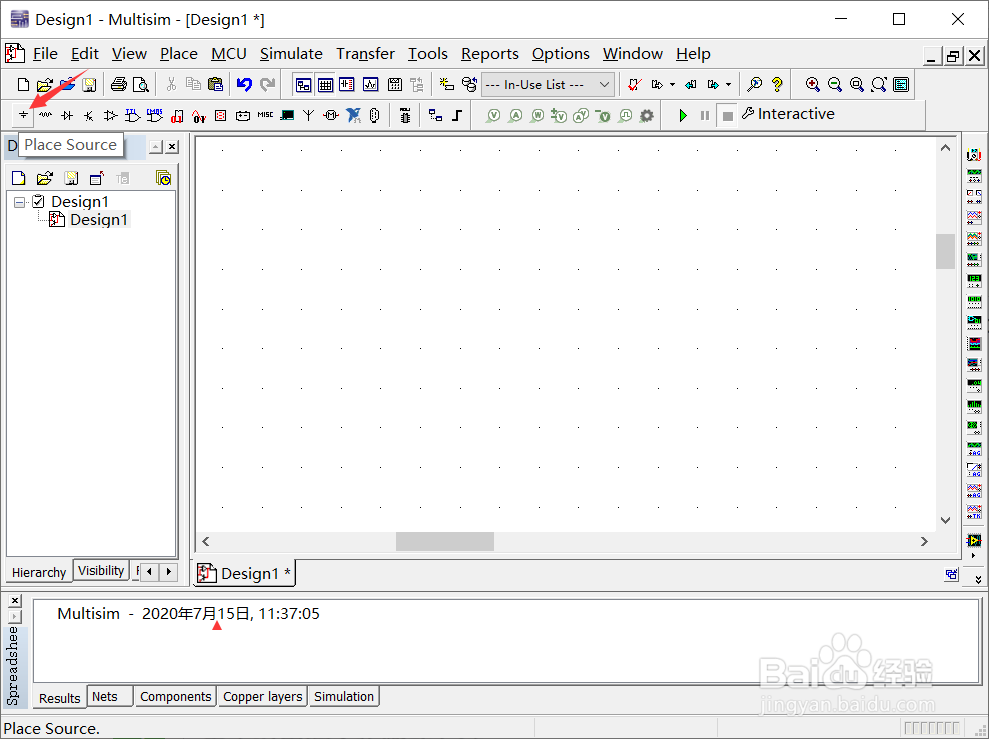
Task: Click the Place Source toolbar icon
Action: [x=23, y=115]
